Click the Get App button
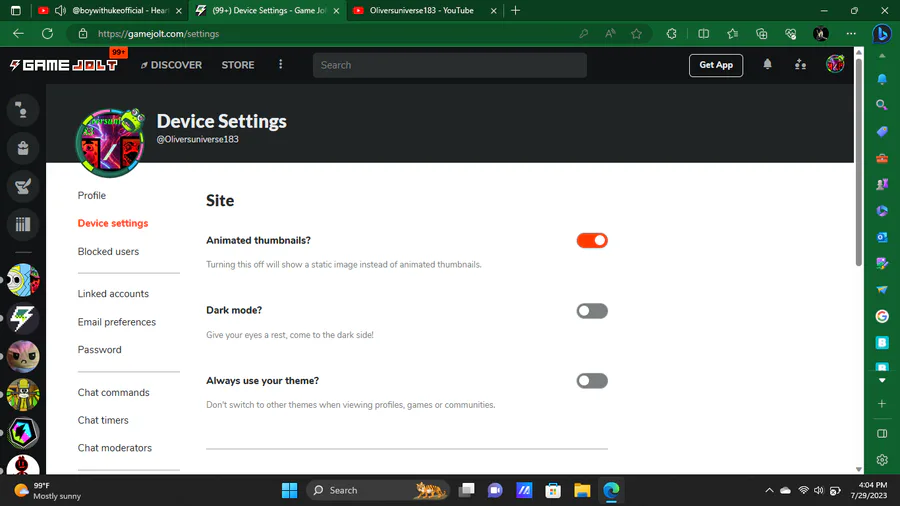The width and height of the screenshot is (900, 506). pyautogui.click(x=716, y=65)
